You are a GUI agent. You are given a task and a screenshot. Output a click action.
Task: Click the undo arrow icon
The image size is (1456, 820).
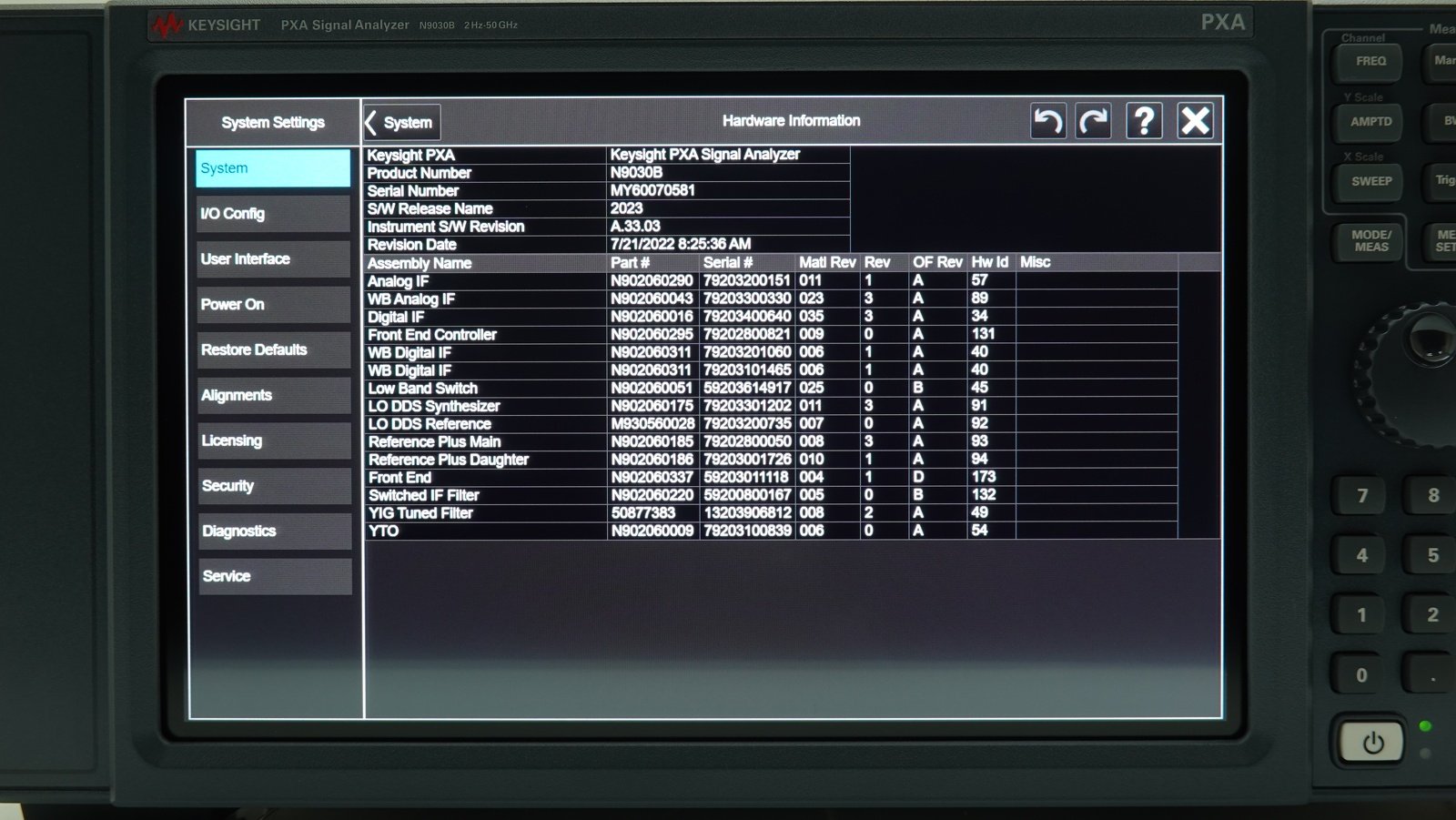point(1047,121)
